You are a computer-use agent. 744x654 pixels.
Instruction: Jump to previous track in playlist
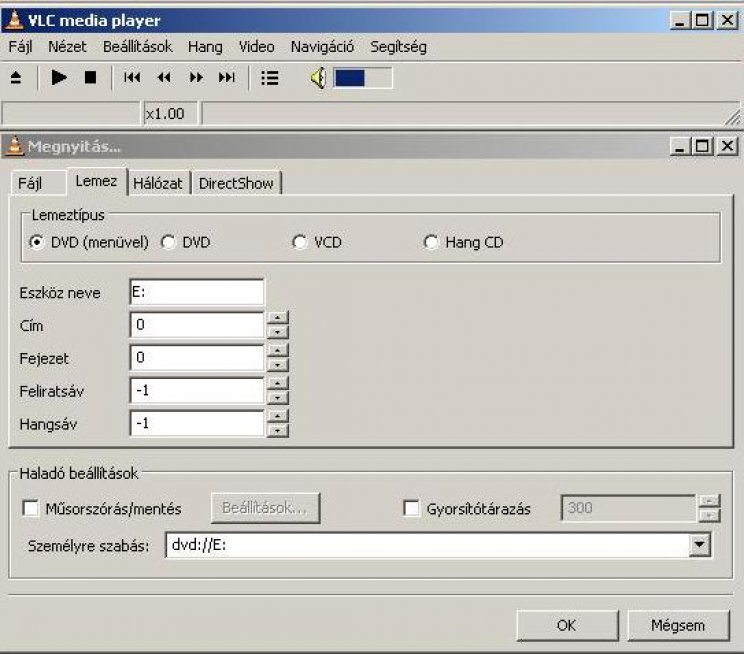point(132,77)
